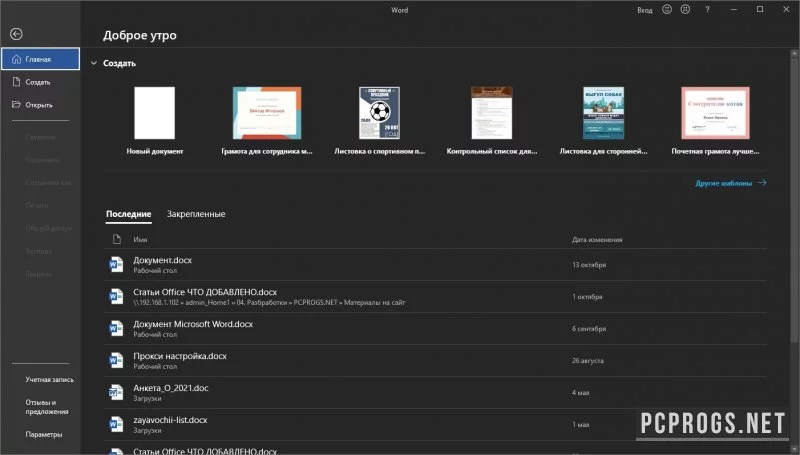Open Прокси настройка.docx file
800x455 pixels.
click(435, 361)
